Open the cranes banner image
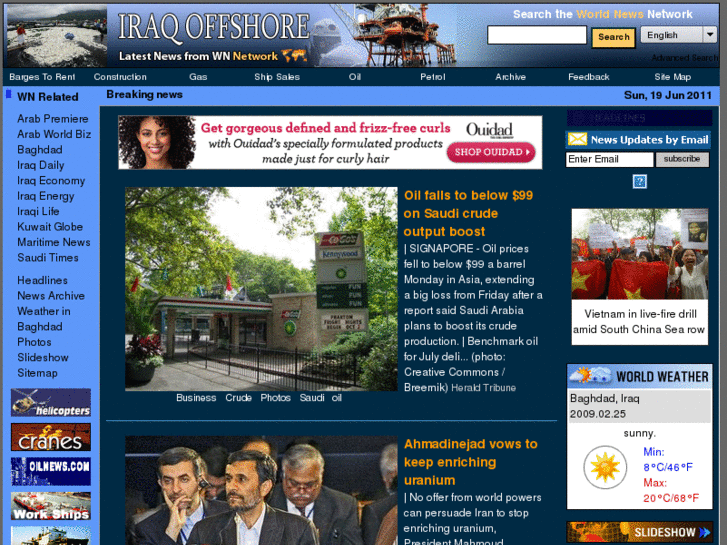727x545 pixels. [x=51, y=437]
